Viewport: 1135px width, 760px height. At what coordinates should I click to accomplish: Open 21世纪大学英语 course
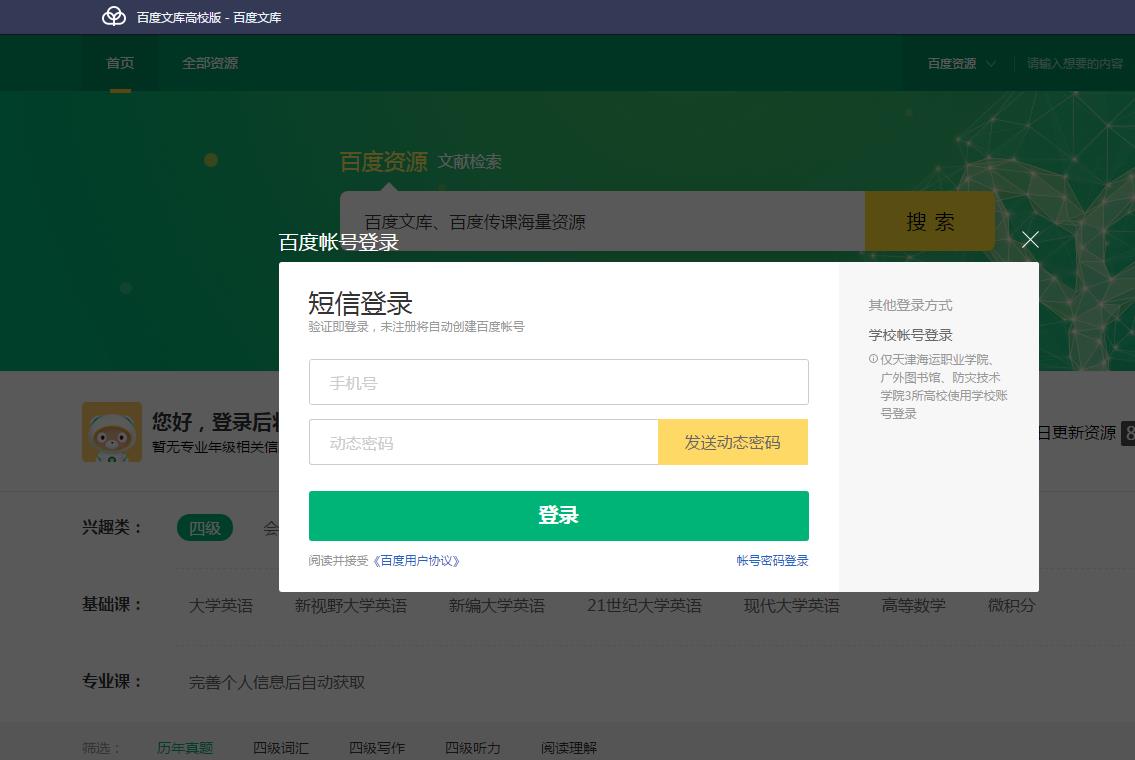pos(644,606)
